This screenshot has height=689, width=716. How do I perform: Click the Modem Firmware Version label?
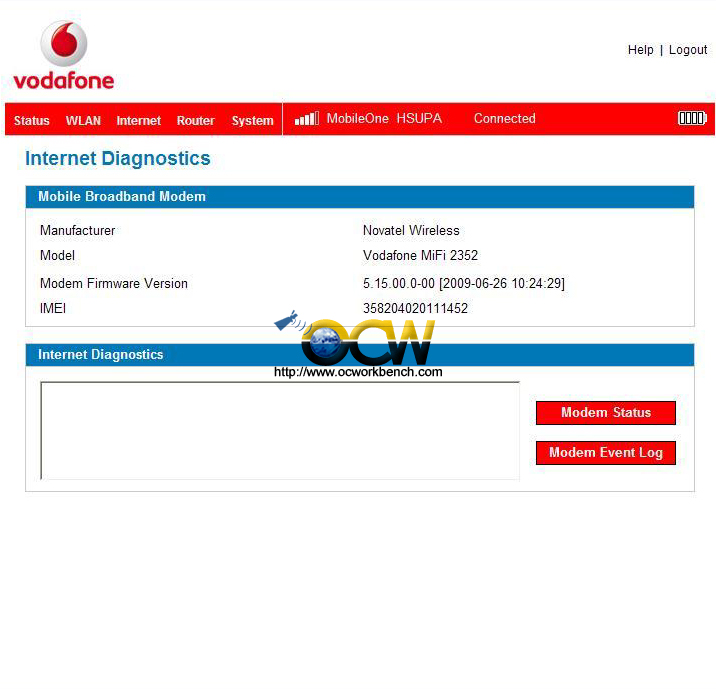[x=114, y=284]
